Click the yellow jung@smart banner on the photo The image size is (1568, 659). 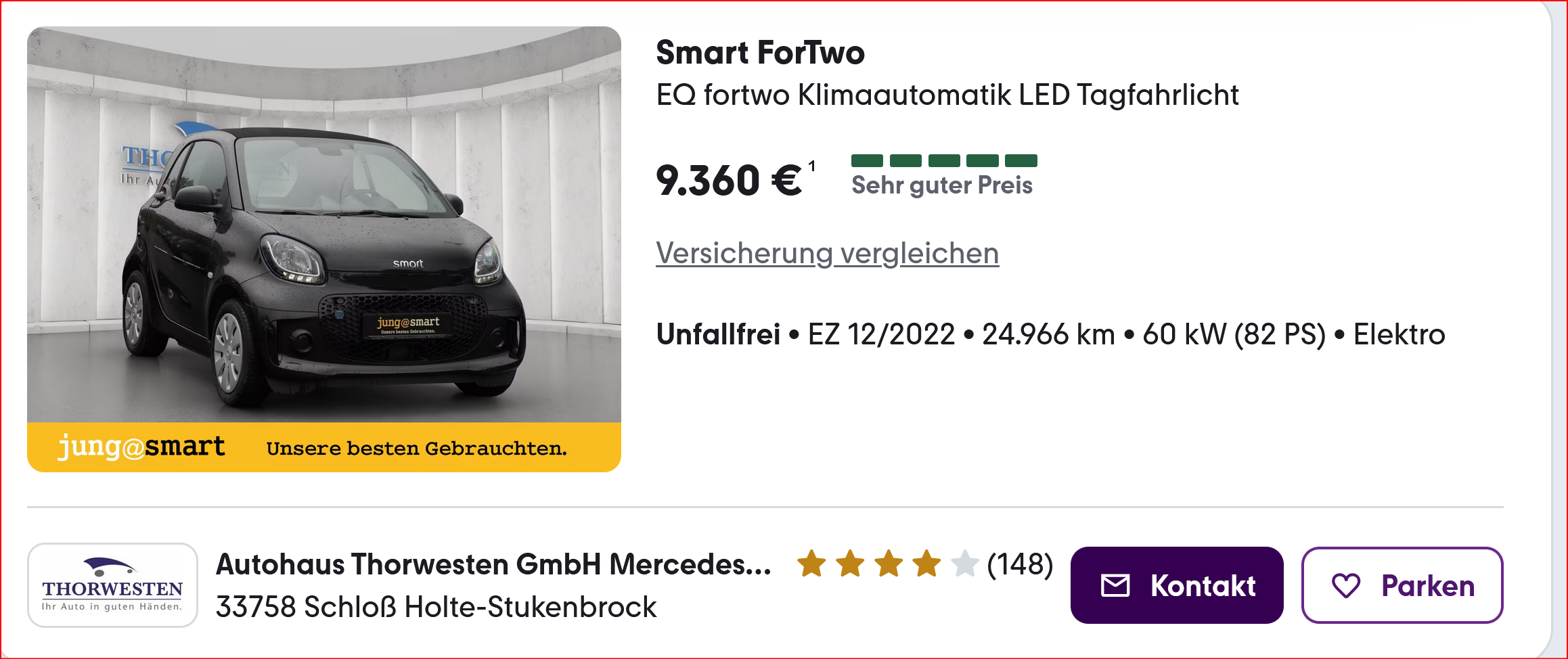click(x=323, y=447)
